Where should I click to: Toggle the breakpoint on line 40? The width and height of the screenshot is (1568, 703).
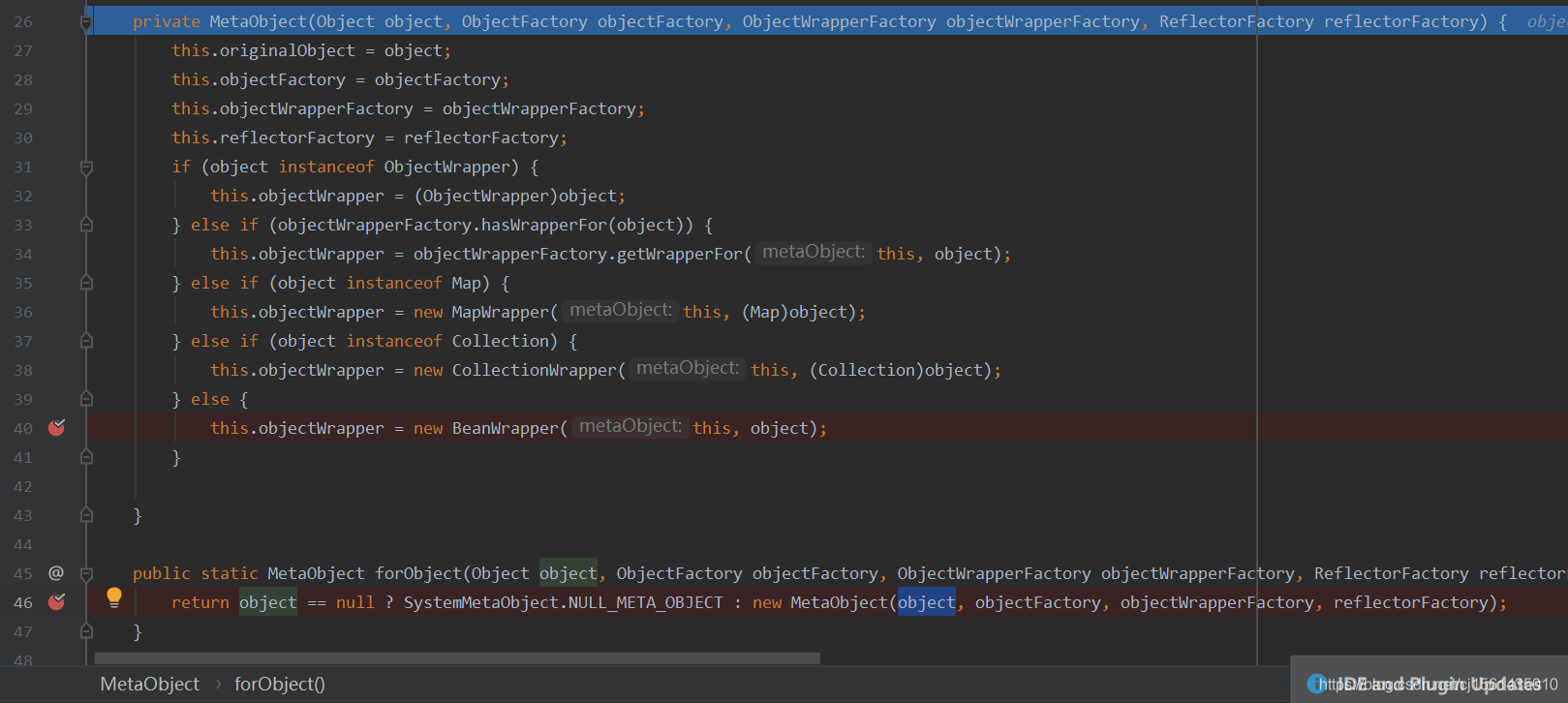click(x=57, y=427)
